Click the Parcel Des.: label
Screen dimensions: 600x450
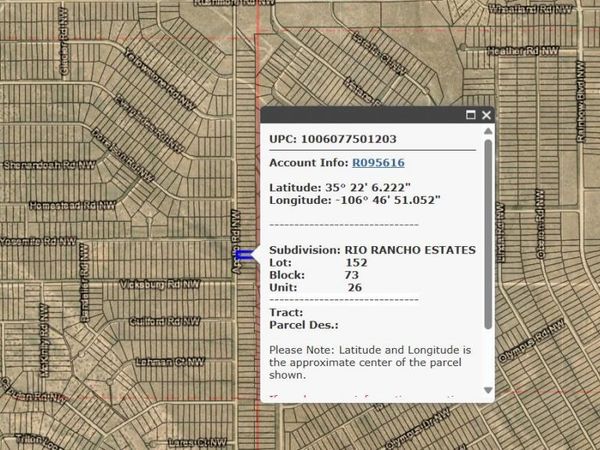304,325
